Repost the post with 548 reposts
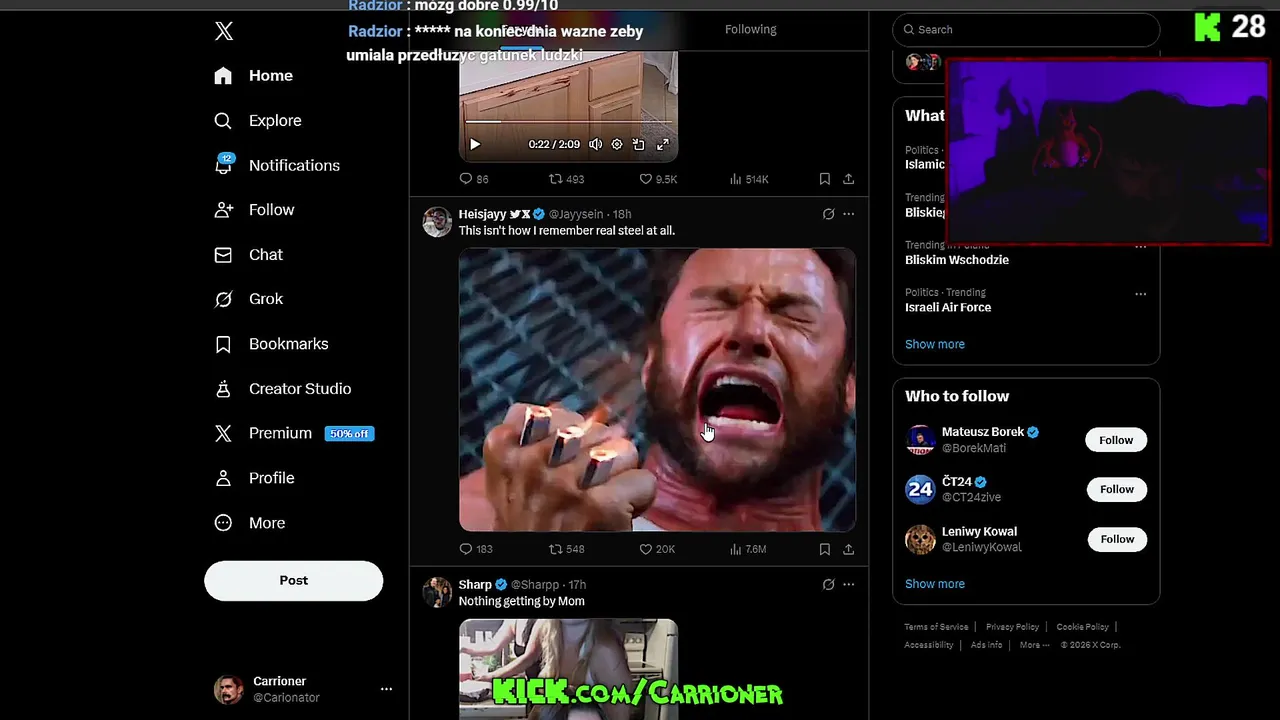This screenshot has width=1280, height=720. (x=566, y=549)
